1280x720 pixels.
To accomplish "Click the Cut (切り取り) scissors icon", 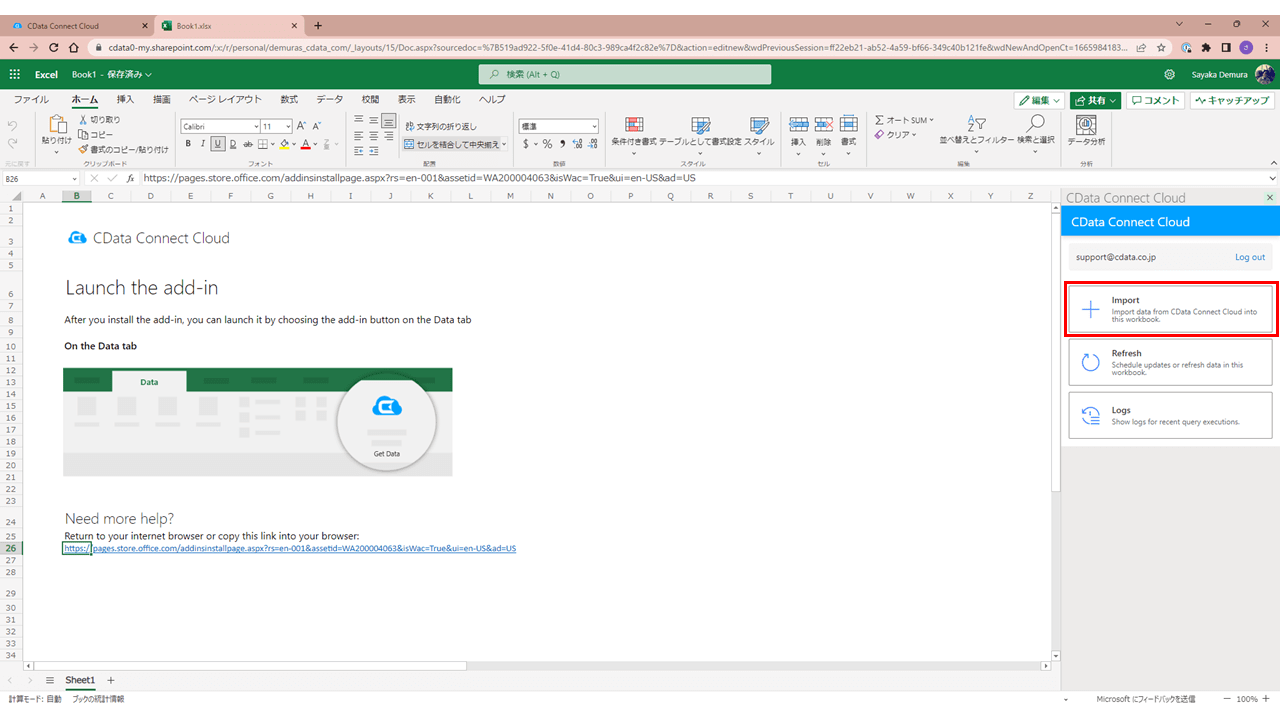I will coord(83,120).
